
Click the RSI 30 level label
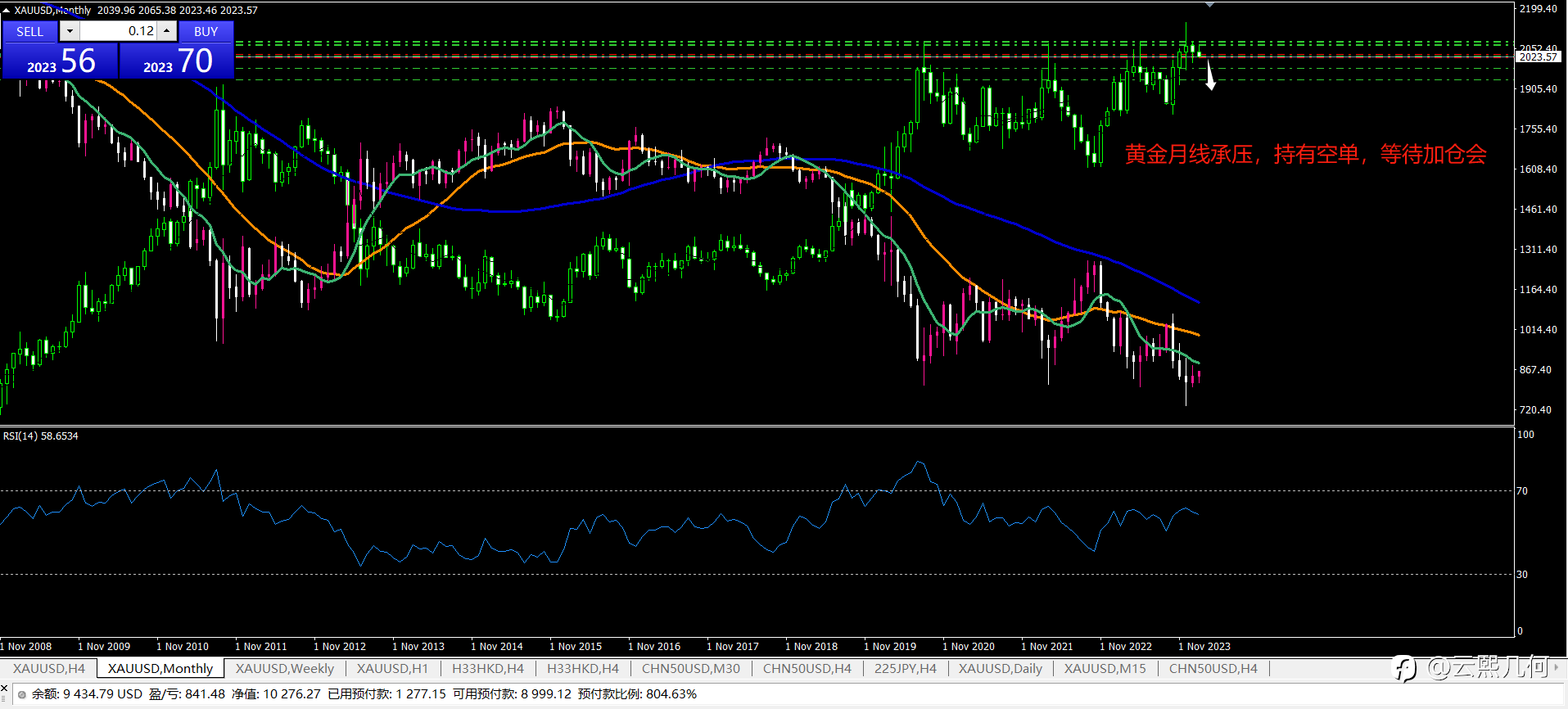point(1521,575)
